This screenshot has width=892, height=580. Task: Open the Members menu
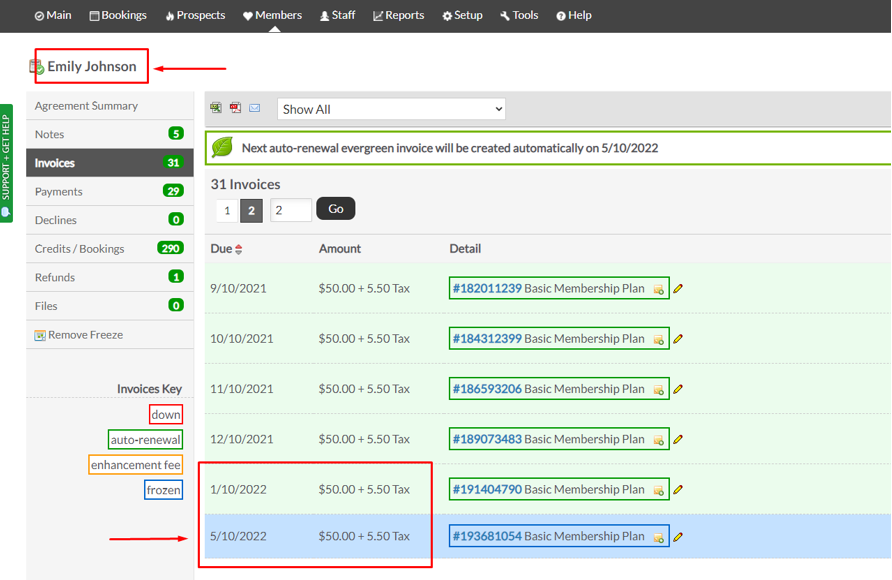pyautogui.click(x=272, y=15)
